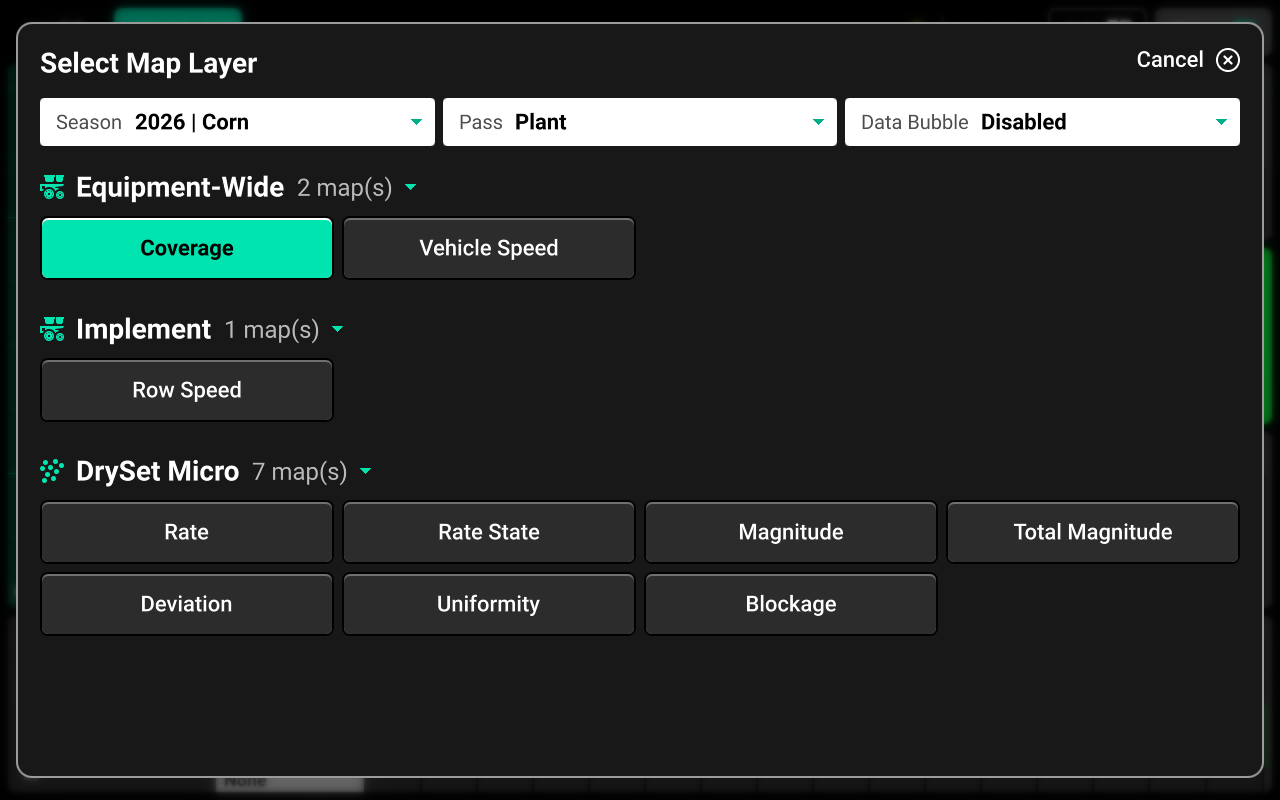Select the Uniformity map layer
Screen dimensions: 1280x800
tap(489, 604)
